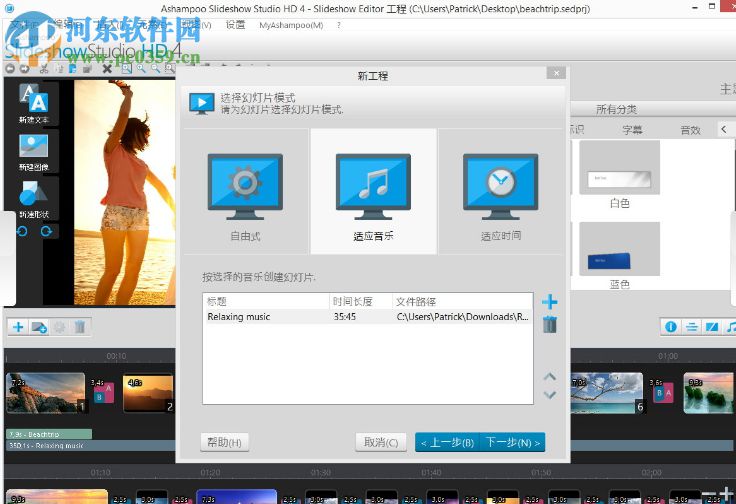Sort by the 文件路径 column header

(x=462, y=301)
